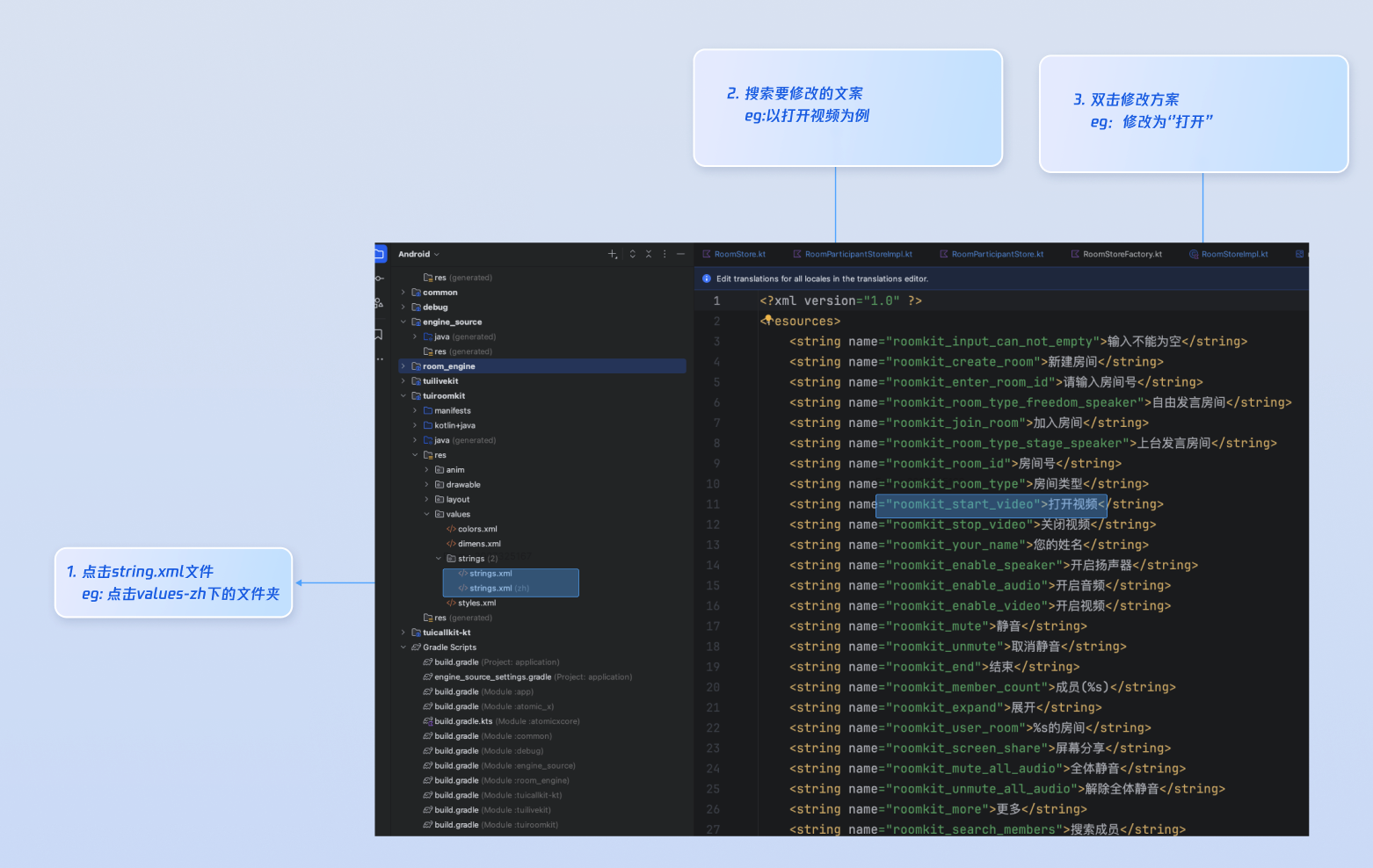1373x868 pixels.
Task: Expand the room_engine module folder
Action: pyautogui.click(x=403, y=366)
